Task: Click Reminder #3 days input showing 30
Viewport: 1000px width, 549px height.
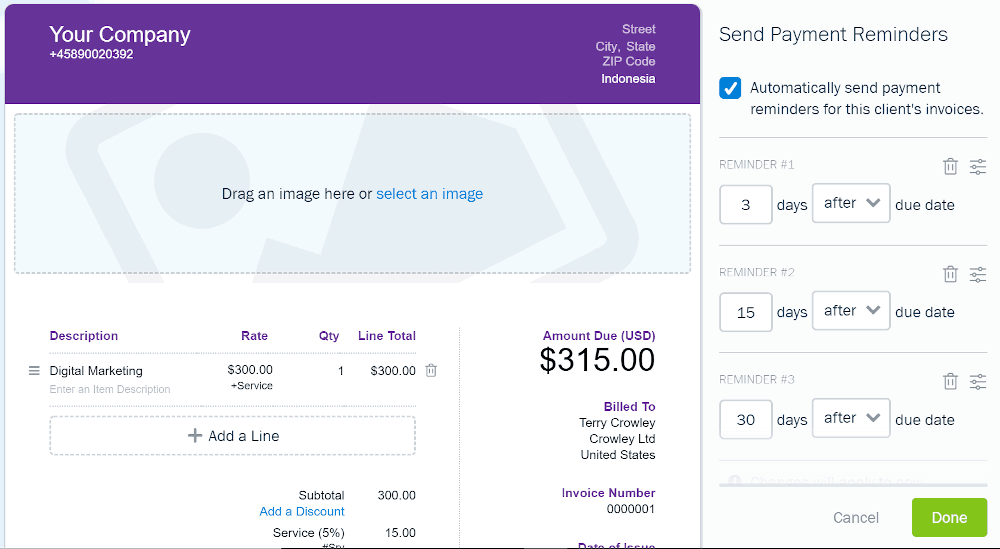Action: 746,420
